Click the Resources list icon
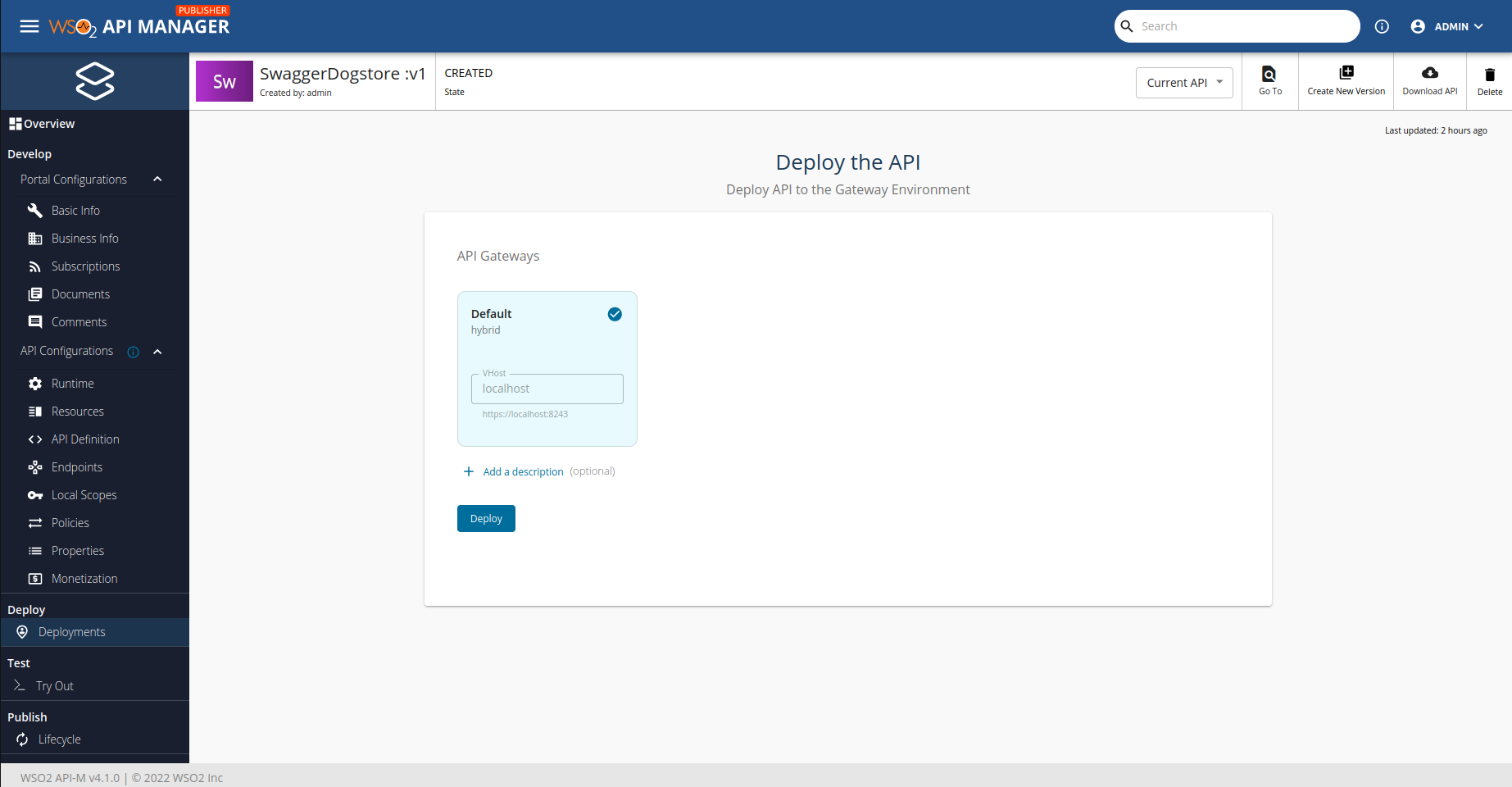Image resolution: width=1512 pixels, height=787 pixels. 35,412
